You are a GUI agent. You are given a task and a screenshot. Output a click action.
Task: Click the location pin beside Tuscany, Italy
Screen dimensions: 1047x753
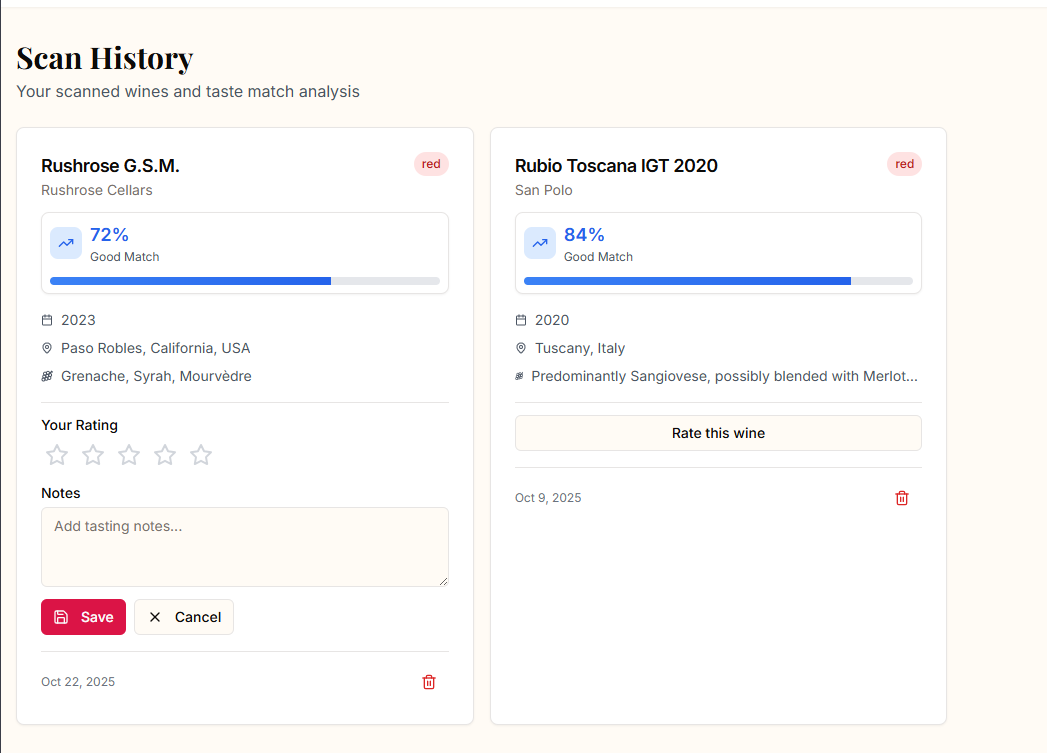click(x=521, y=348)
